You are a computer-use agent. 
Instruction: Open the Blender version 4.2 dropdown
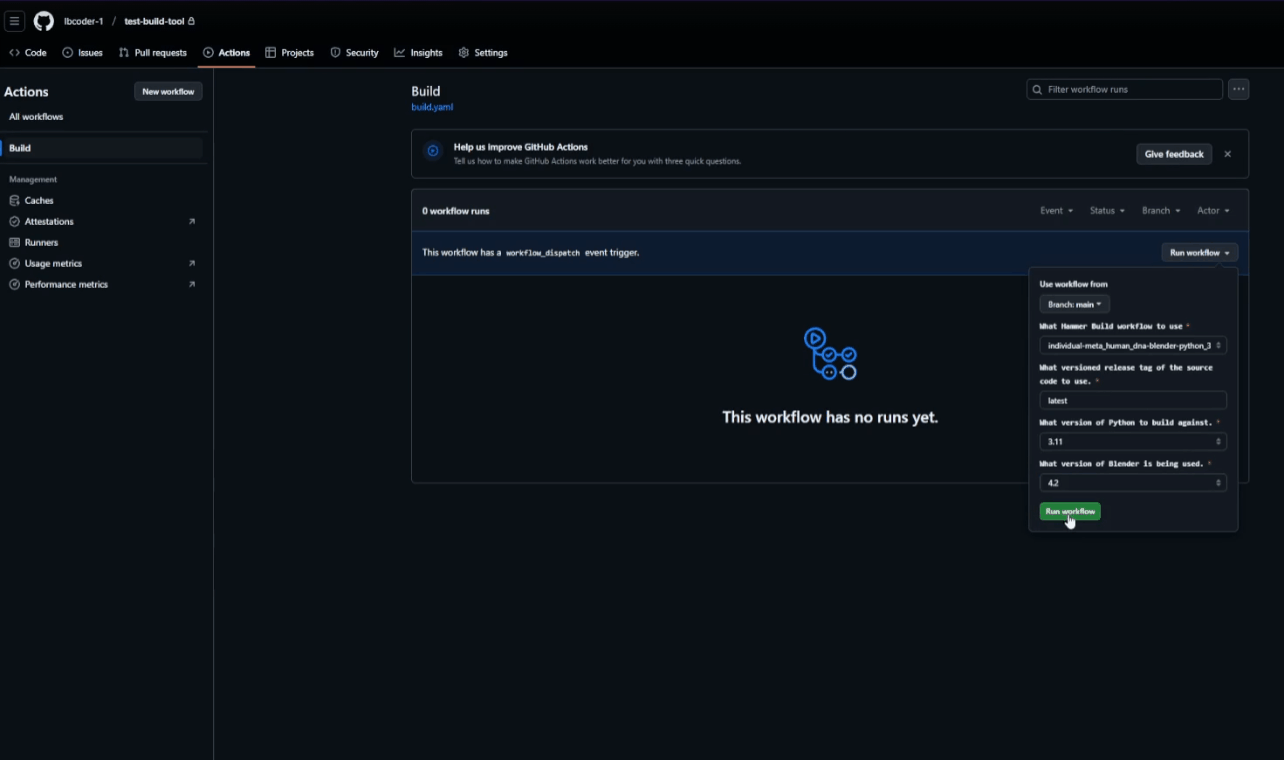(x=1132, y=483)
